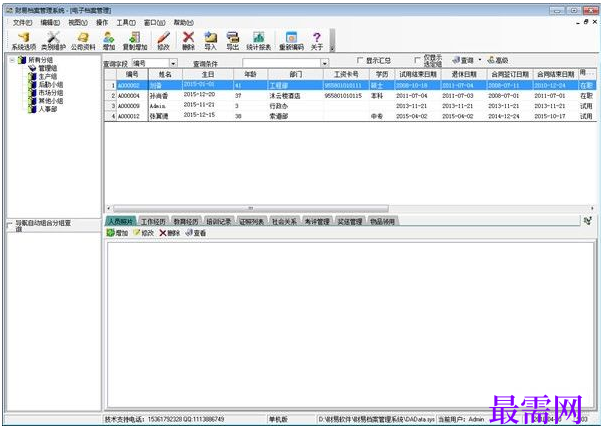Open the 操作 menu
This screenshot has width=601, height=441.
click(102, 23)
